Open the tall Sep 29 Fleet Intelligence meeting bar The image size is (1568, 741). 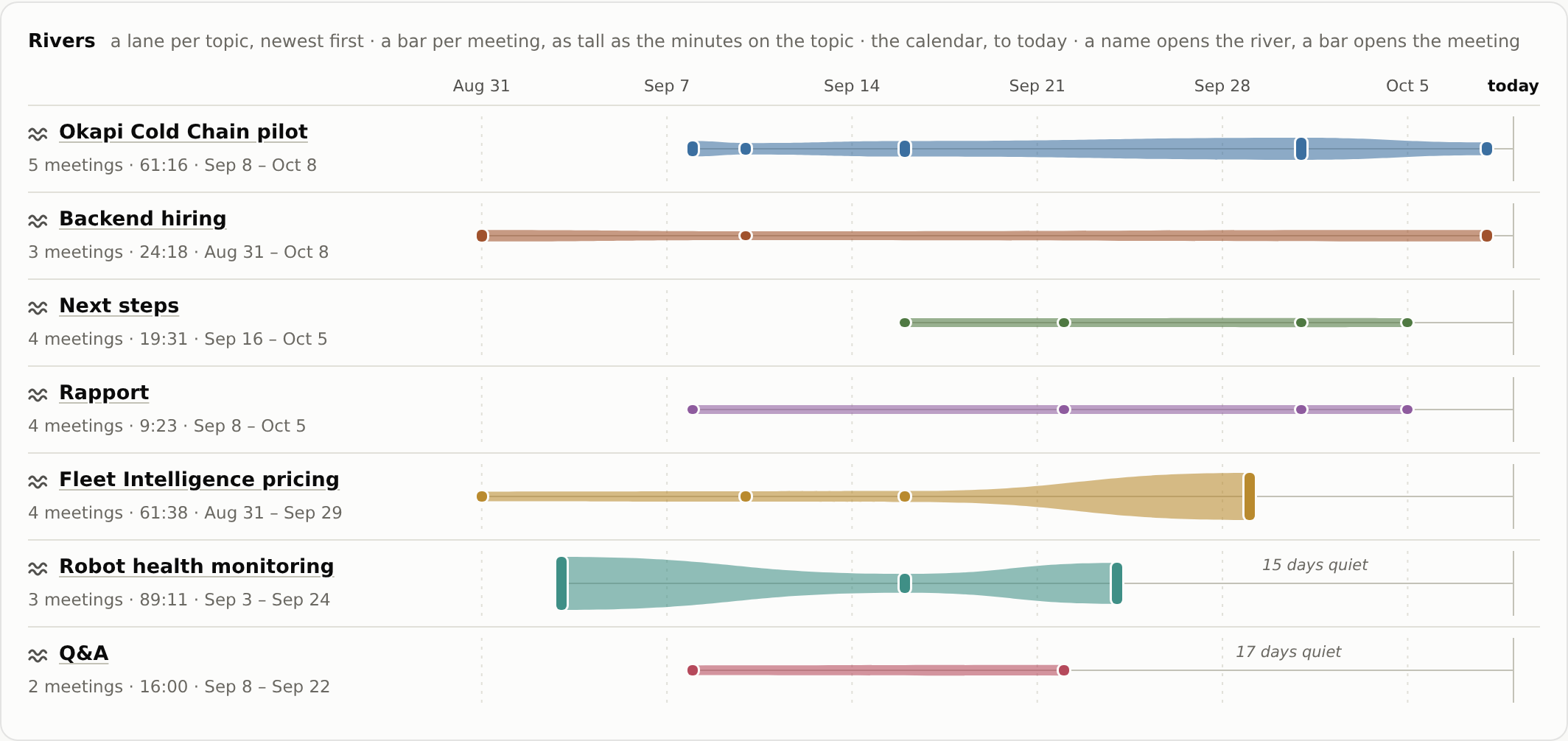point(1249,496)
